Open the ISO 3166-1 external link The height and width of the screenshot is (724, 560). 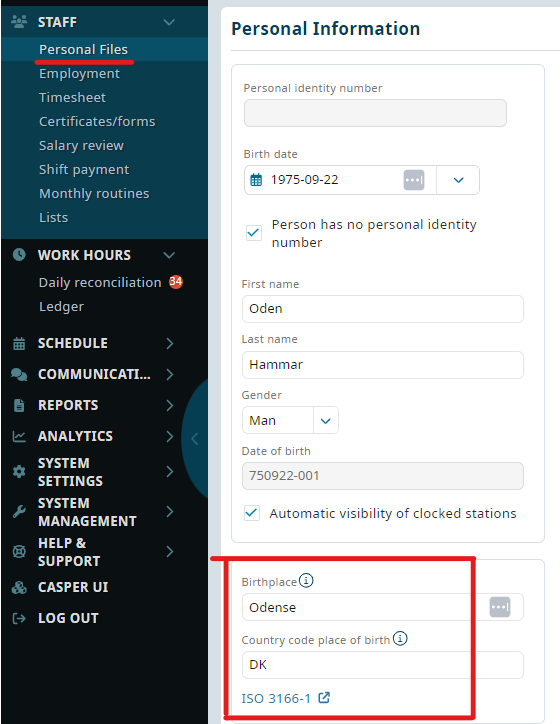pyautogui.click(x=285, y=698)
